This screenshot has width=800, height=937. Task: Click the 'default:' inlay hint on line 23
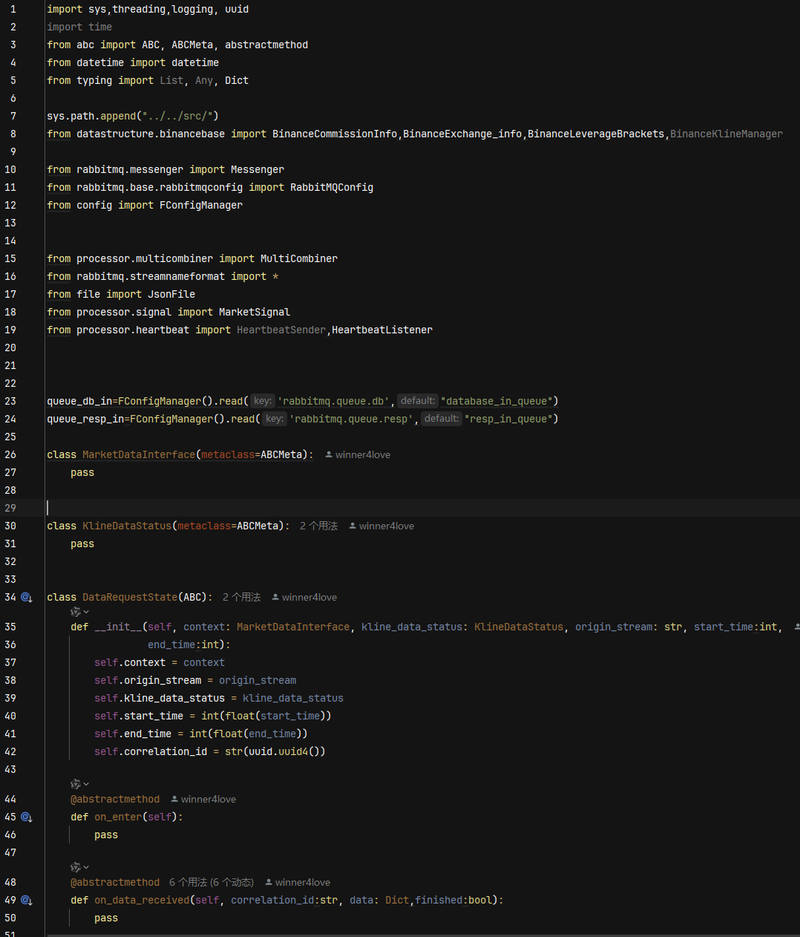pos(418,401)
